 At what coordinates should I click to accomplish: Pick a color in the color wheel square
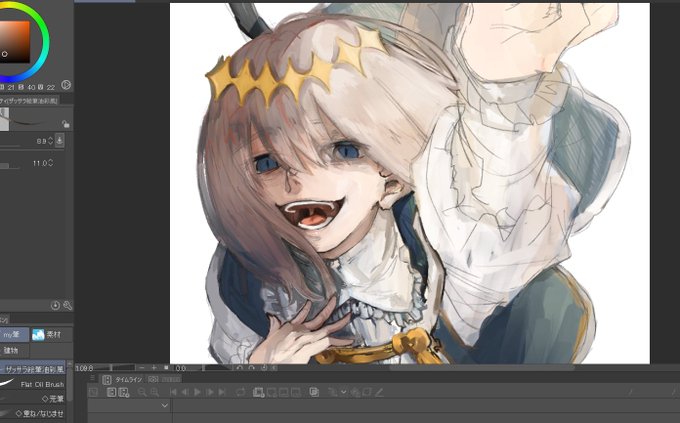pos(14,42)
